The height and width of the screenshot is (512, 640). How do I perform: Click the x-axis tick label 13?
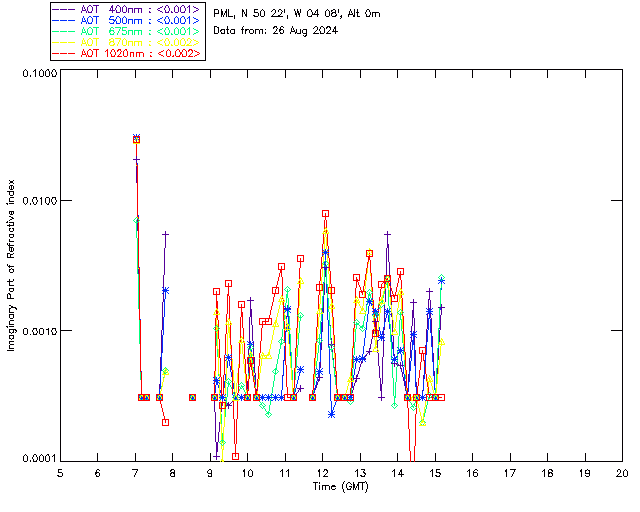(x=360, y=473)
